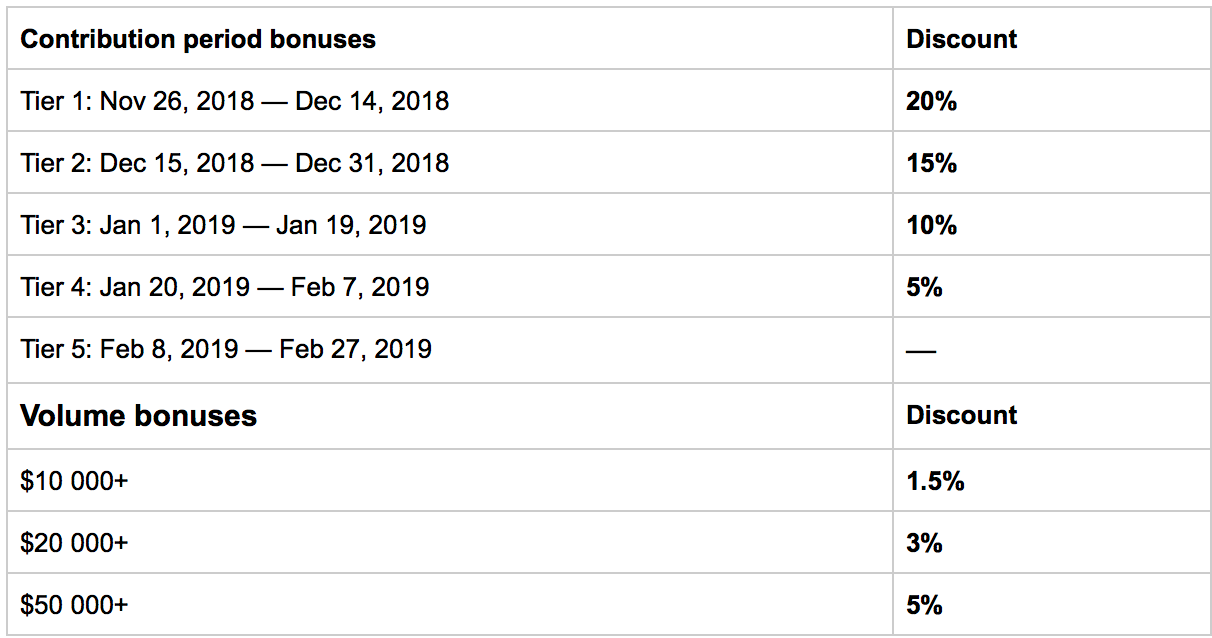Click the dash in the Tier 5 row

tap(921, 351)
